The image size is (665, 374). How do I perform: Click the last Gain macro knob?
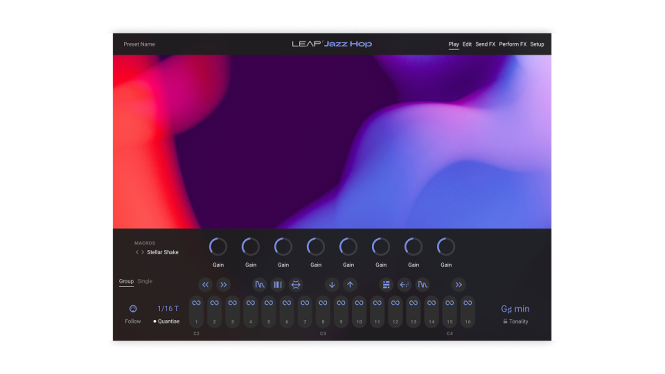446,247
